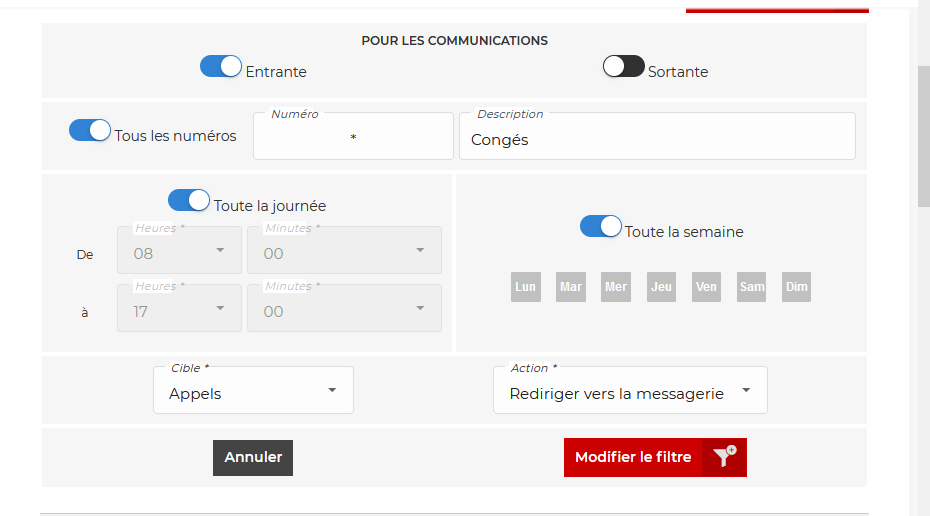
Task: Open the De Heures dropdown showing 08
Action: click(179, 250)
